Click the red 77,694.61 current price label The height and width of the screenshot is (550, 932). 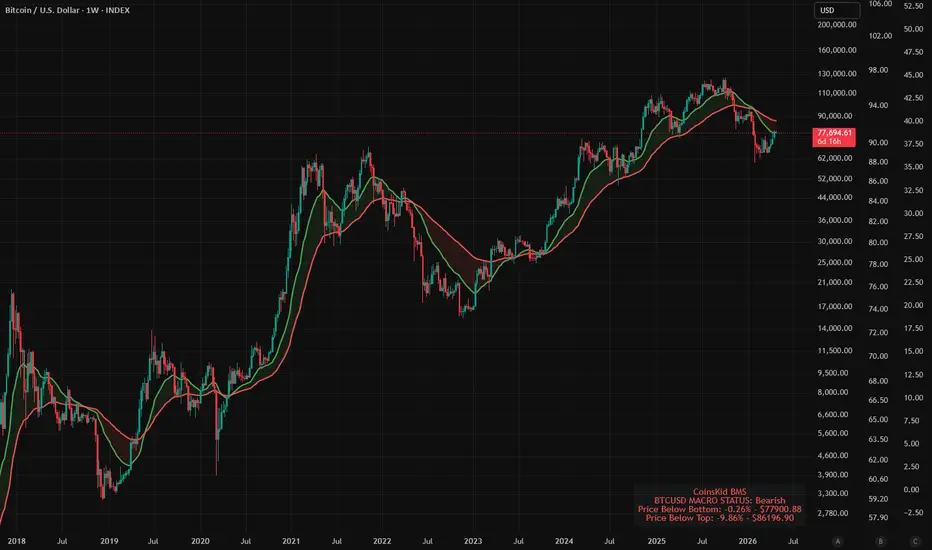pyautogui.click(x=834, y=133)
